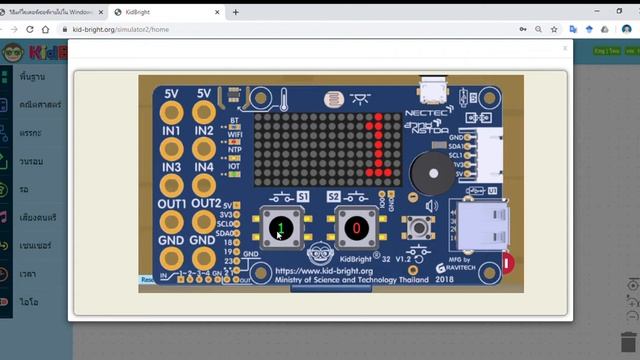Click the light sensor on the board
This screenshot has width=640, height=360.
click(333, 99)
